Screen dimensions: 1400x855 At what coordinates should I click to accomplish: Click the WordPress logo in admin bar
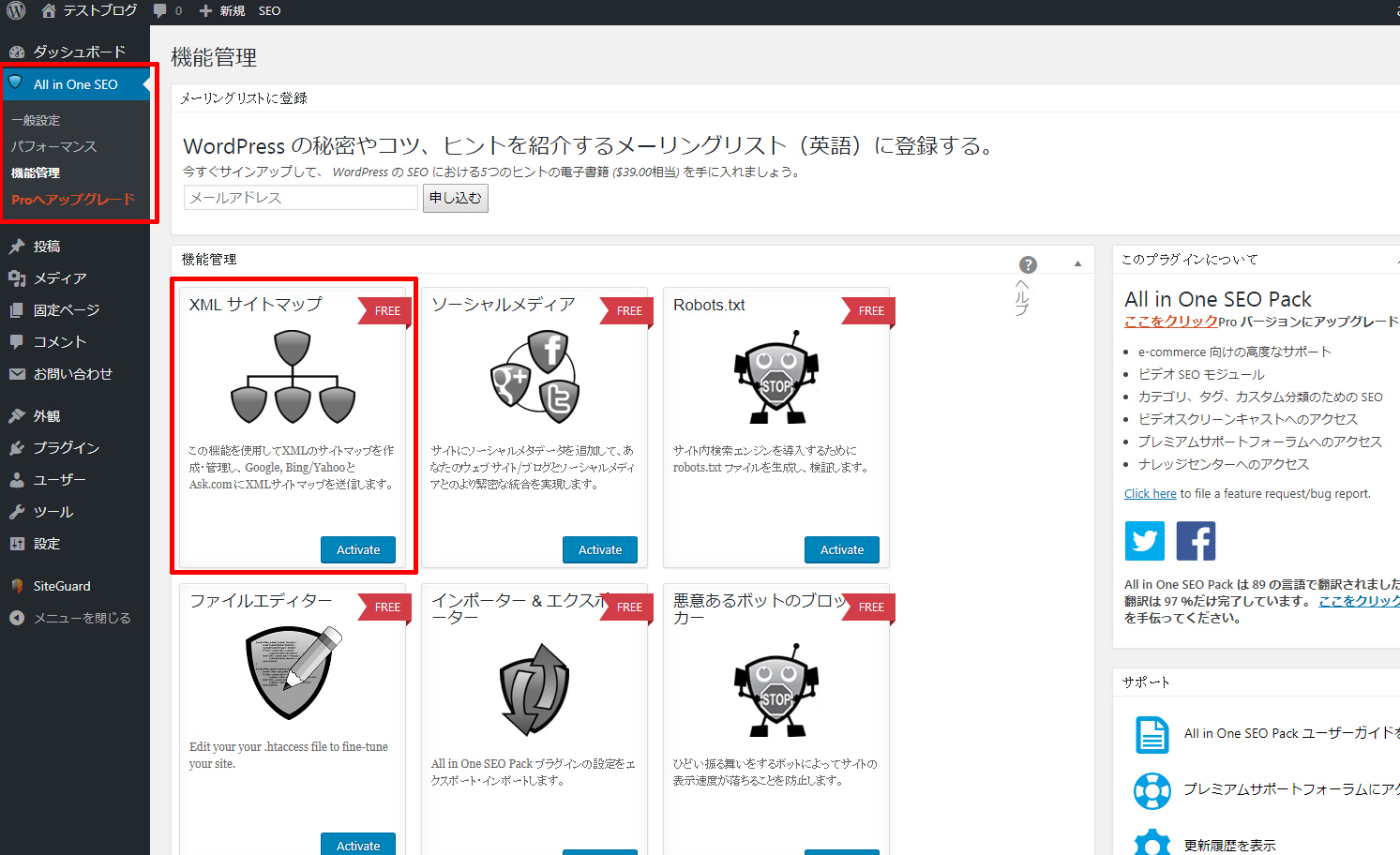16,11
